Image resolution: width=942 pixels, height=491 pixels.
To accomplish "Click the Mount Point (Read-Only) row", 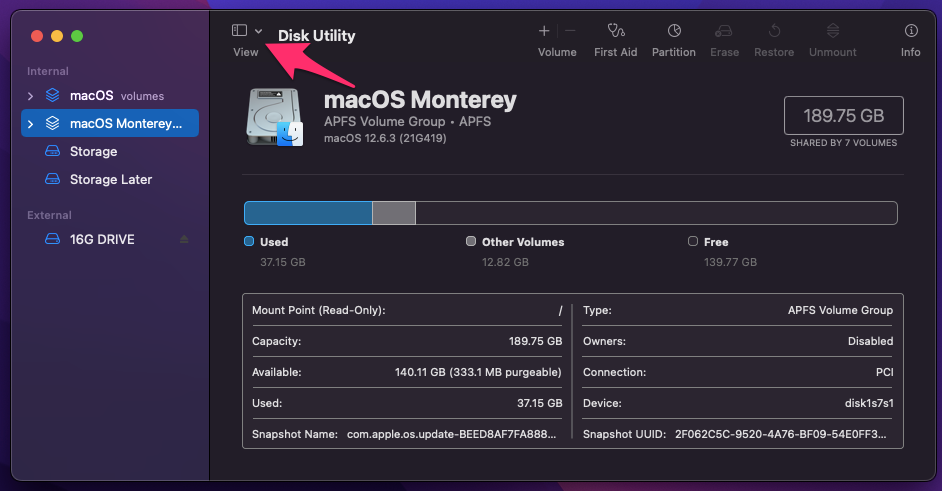I will click(x=407, y=310).
